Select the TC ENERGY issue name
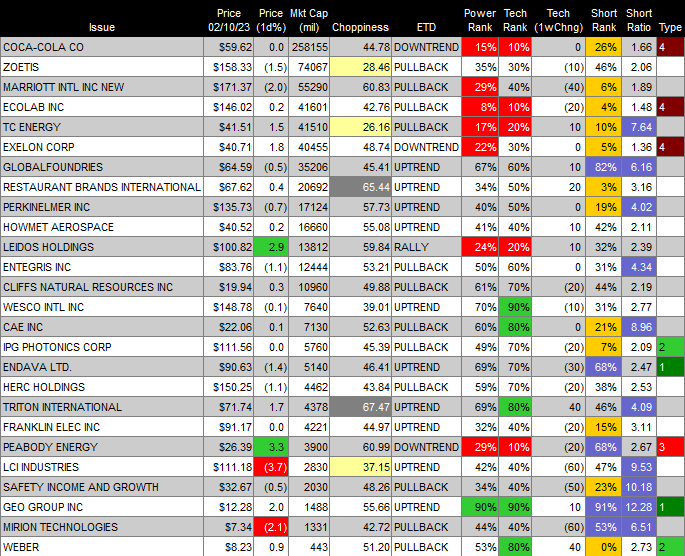Screen dimensions: 685x556 pos(32,127)
